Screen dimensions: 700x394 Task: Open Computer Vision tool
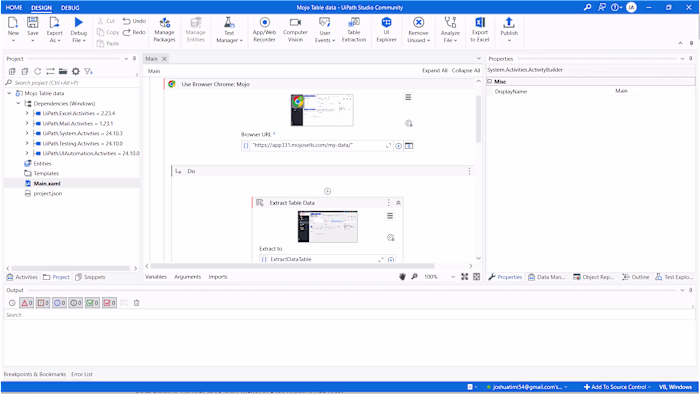295,30
